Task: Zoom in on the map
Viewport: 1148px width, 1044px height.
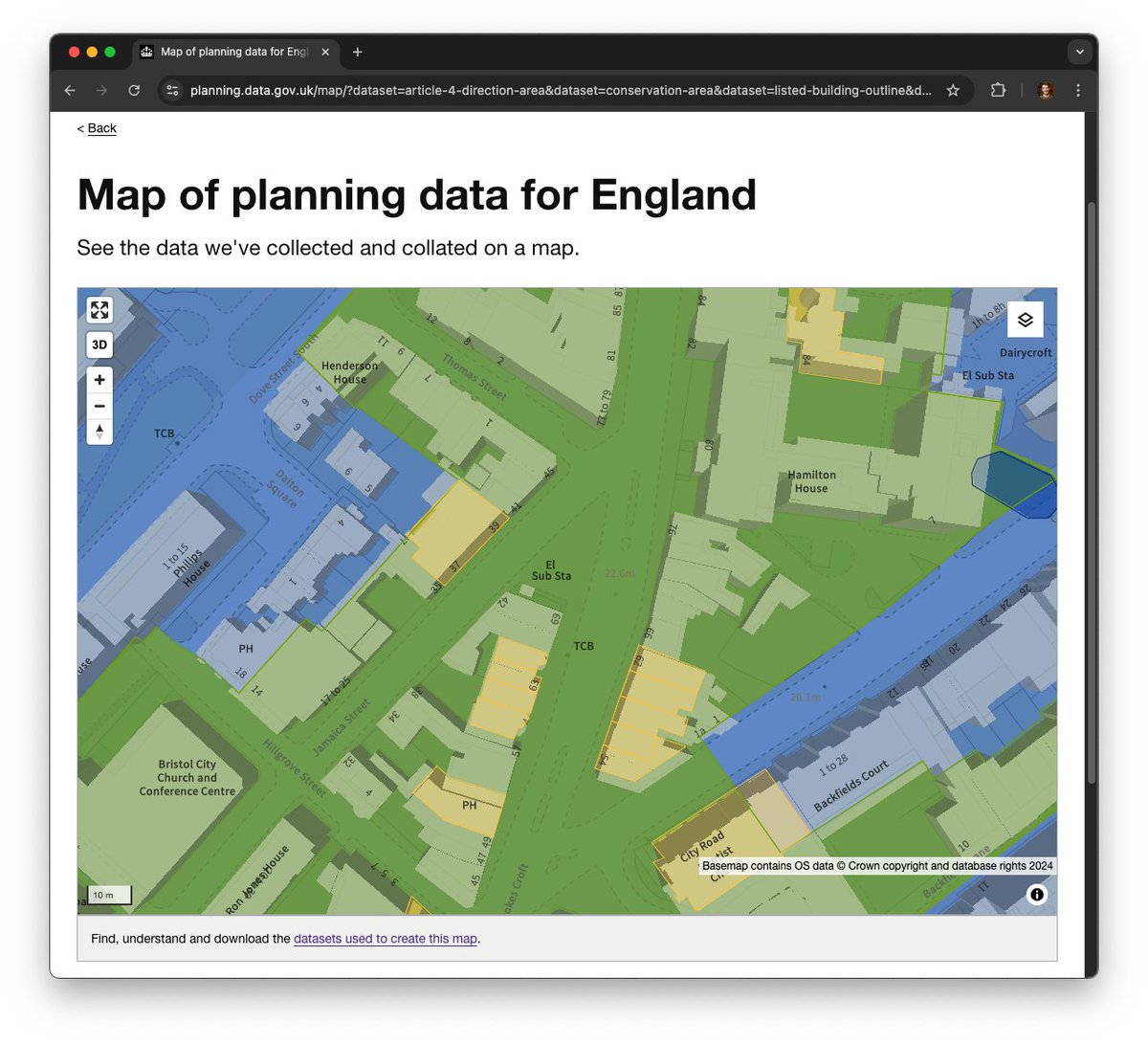Action: click(99, 380)
